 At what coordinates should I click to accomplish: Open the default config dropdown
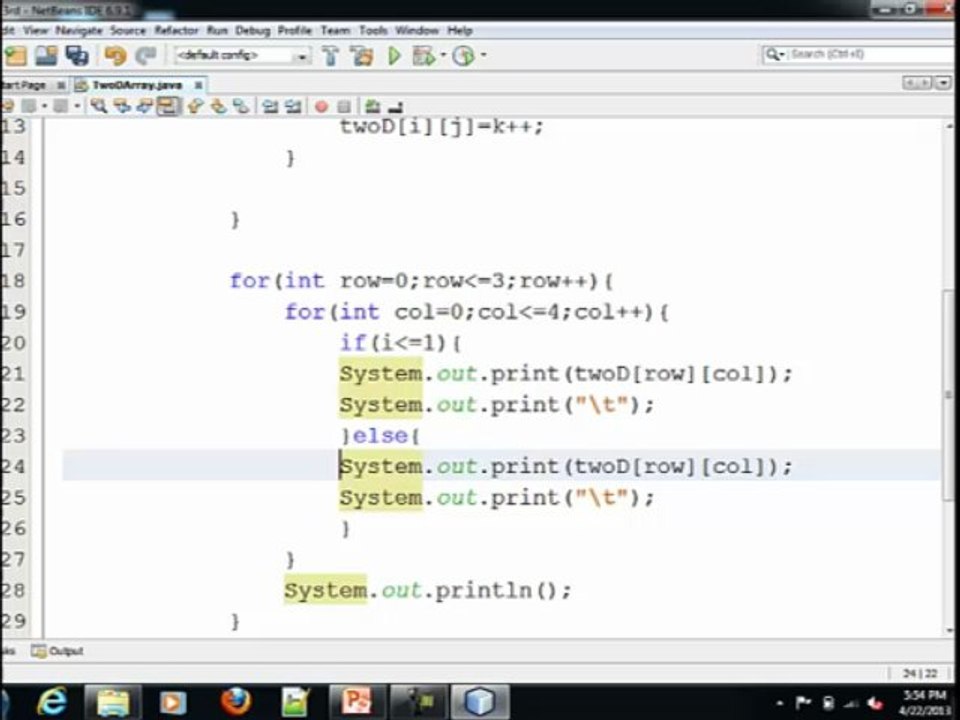301,56
